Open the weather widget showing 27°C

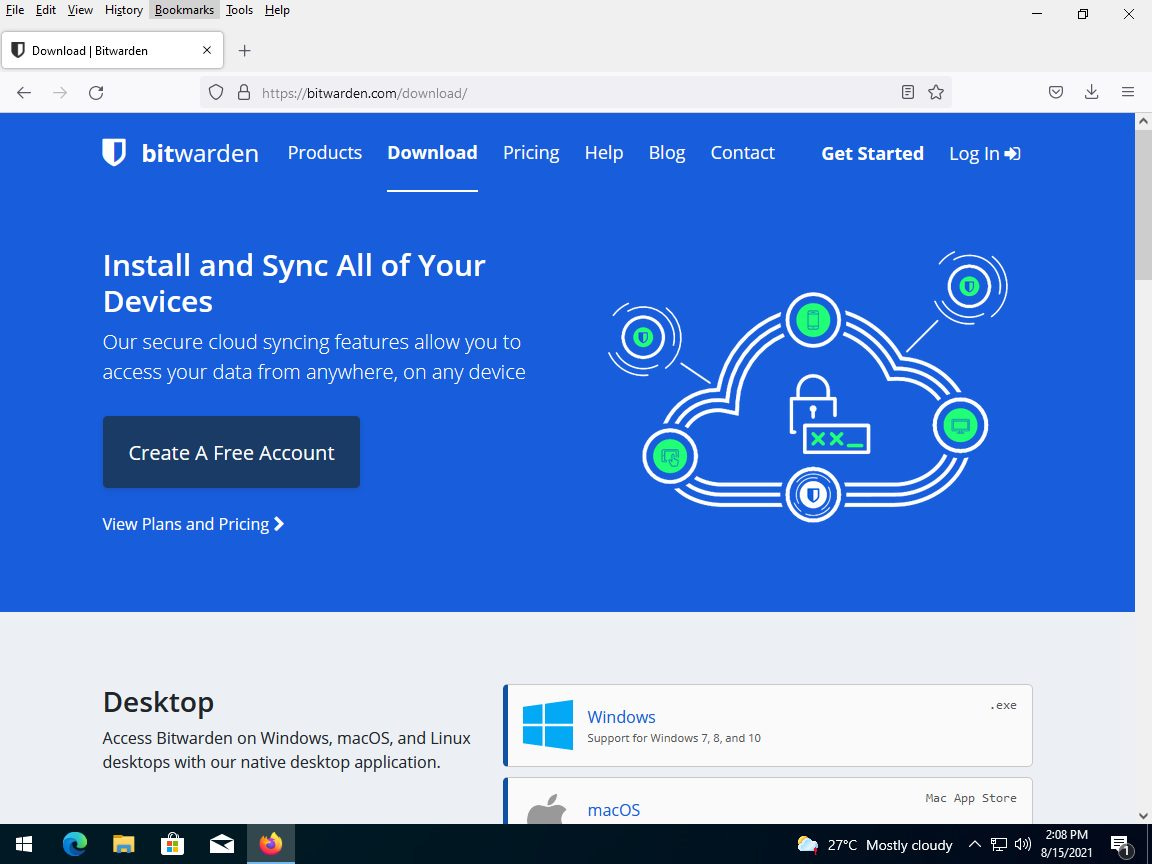874,845
